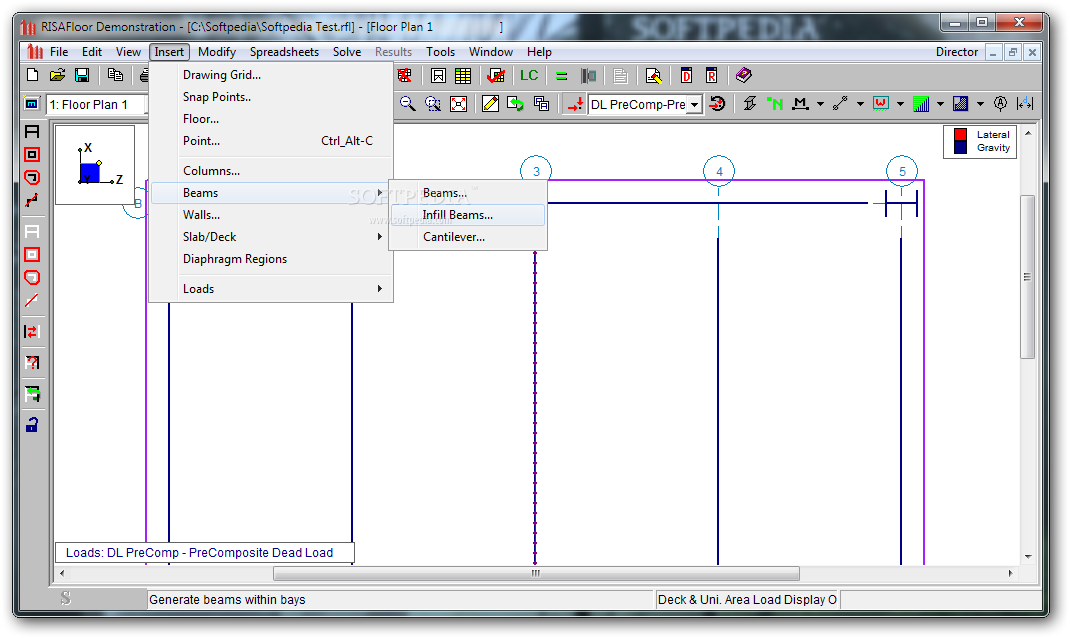
Task: Click the LC load combinations icon
Action: (x=529, y=76)
